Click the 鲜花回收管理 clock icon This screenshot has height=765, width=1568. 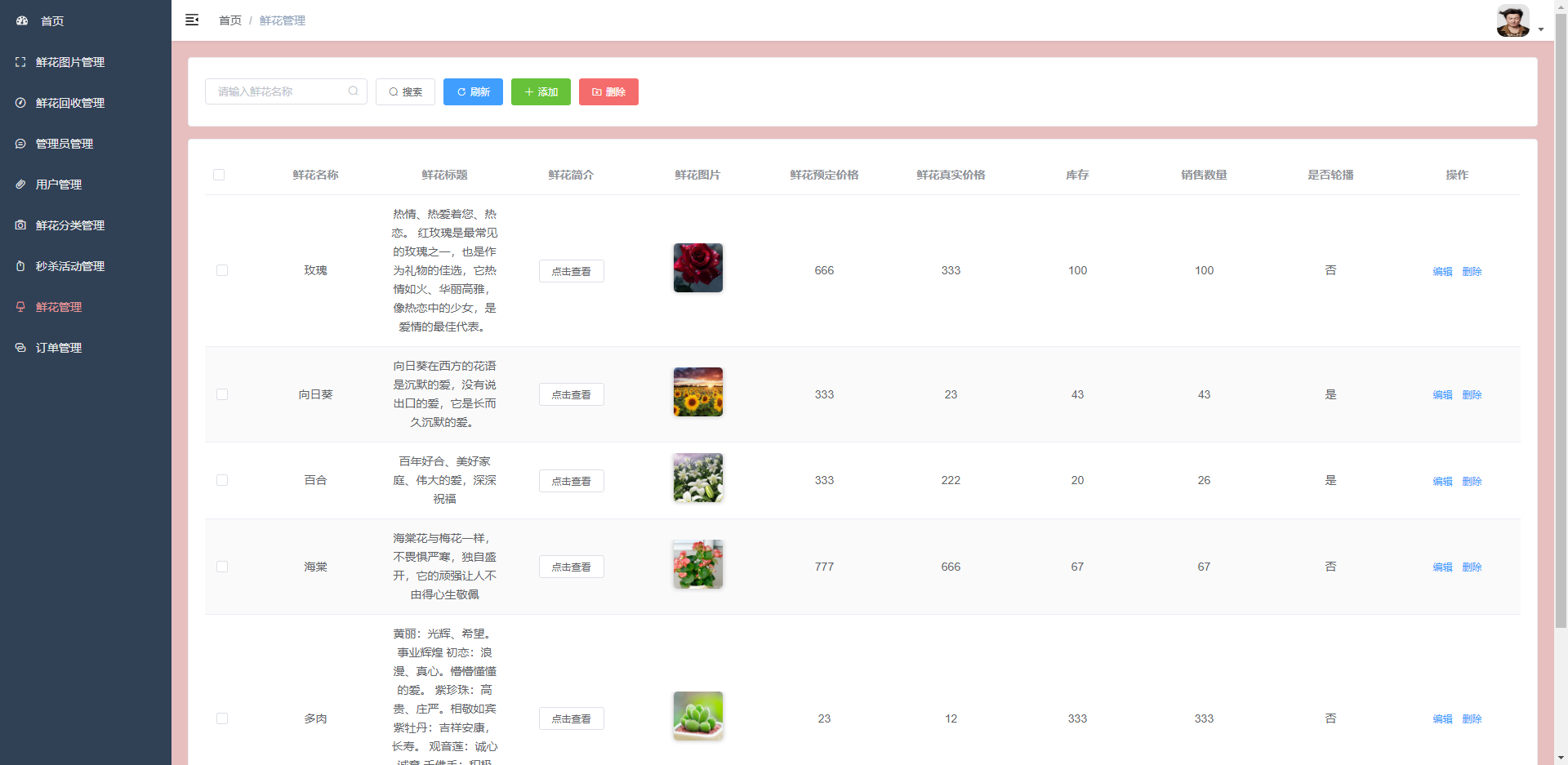(x=20, y=103)
